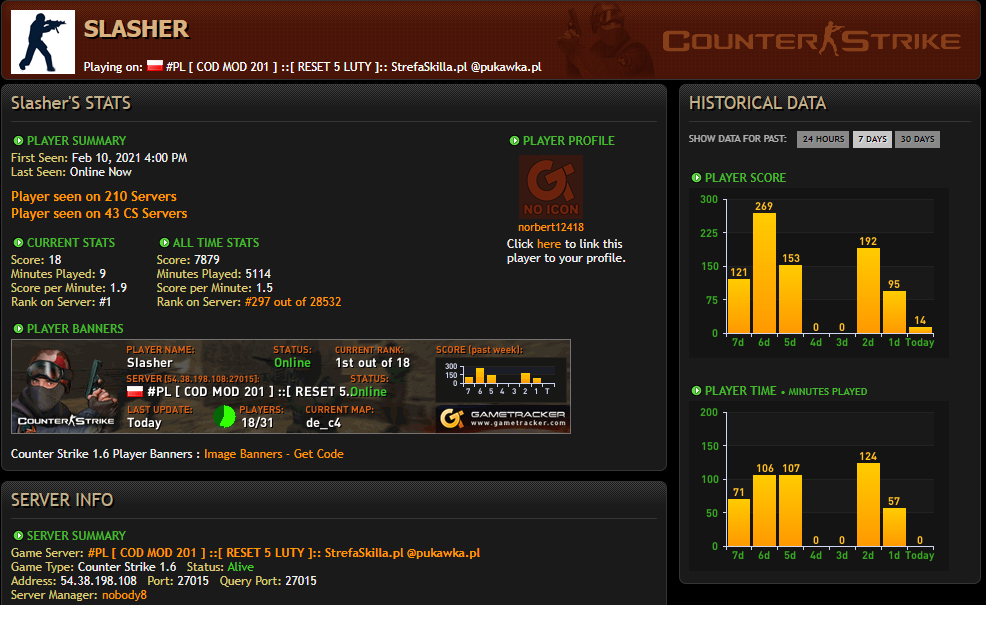Open the #297 out of 28532 rank link
This screenshot has width=986, height=630.
coord(293,302)
